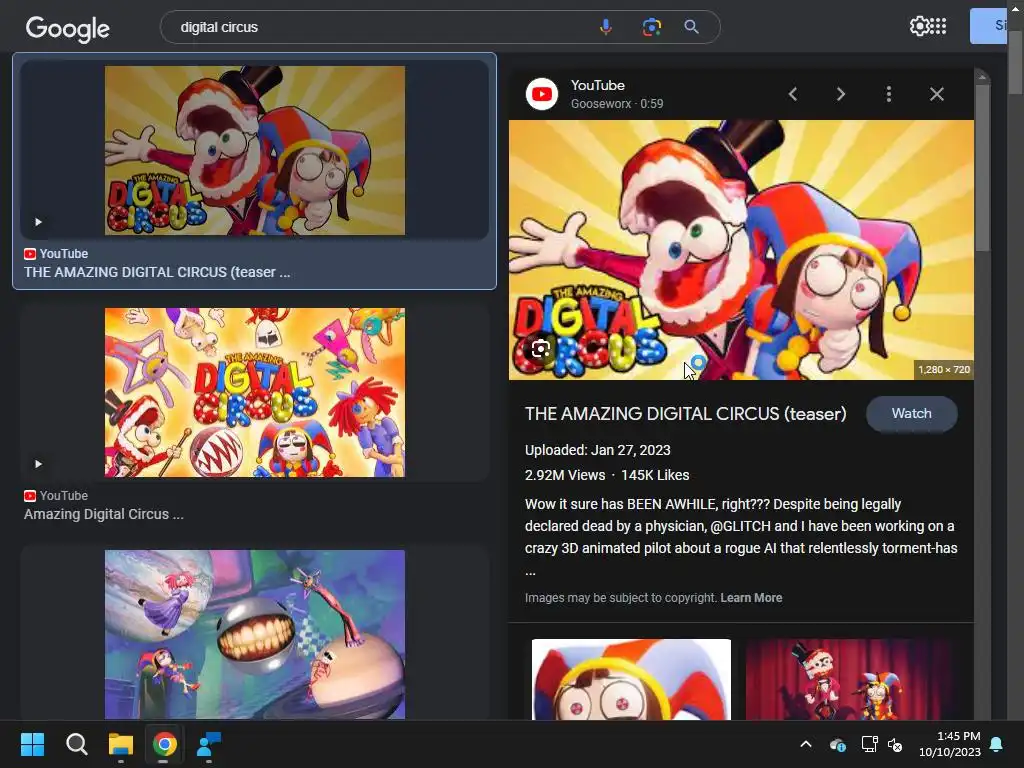Select second result Amazing Digital Circus thumbnail
Viewport: 1024px width, 768px height.
[255, 392]
